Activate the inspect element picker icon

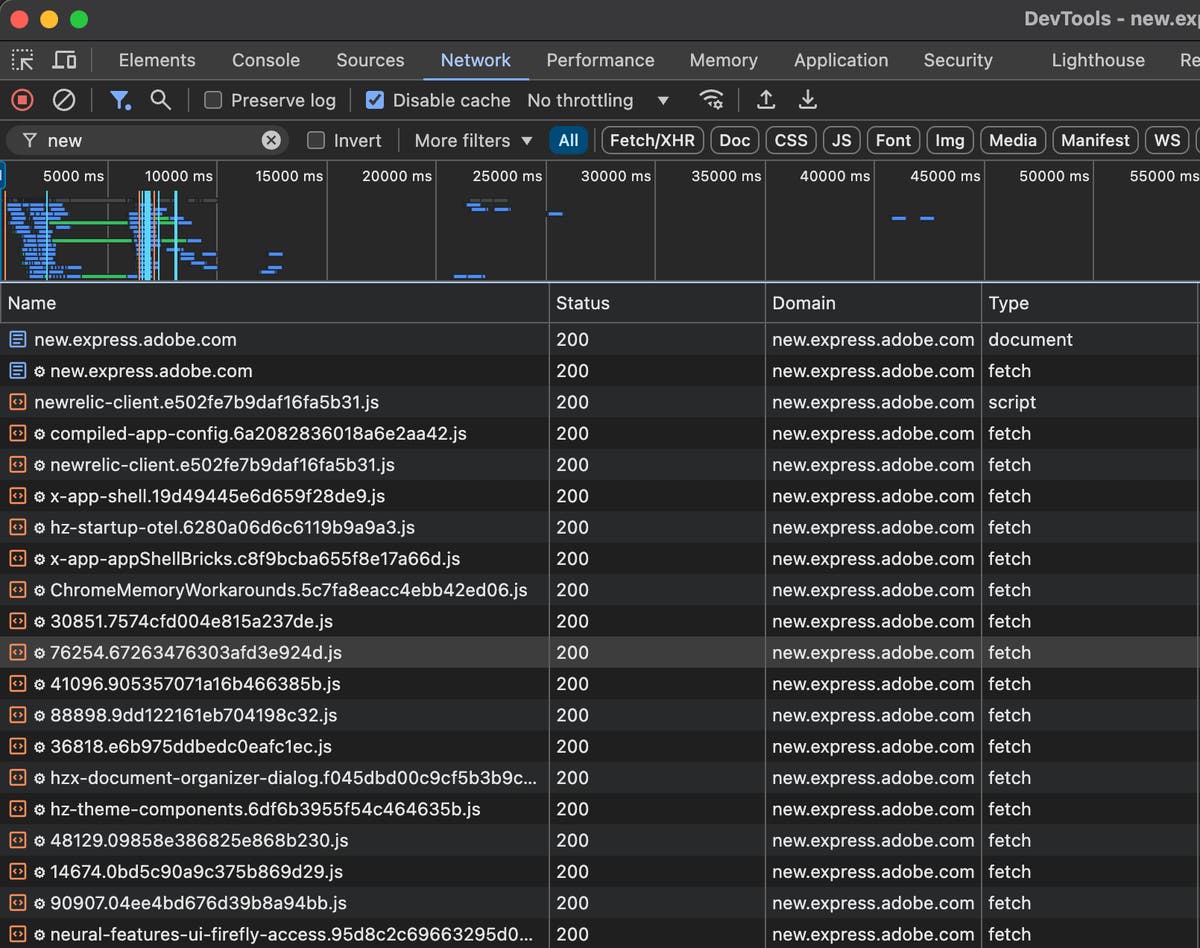22,60
